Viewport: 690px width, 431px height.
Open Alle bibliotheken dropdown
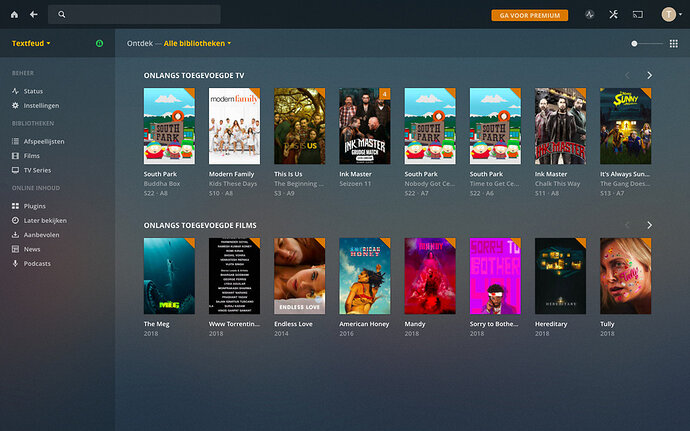(197, 43)
